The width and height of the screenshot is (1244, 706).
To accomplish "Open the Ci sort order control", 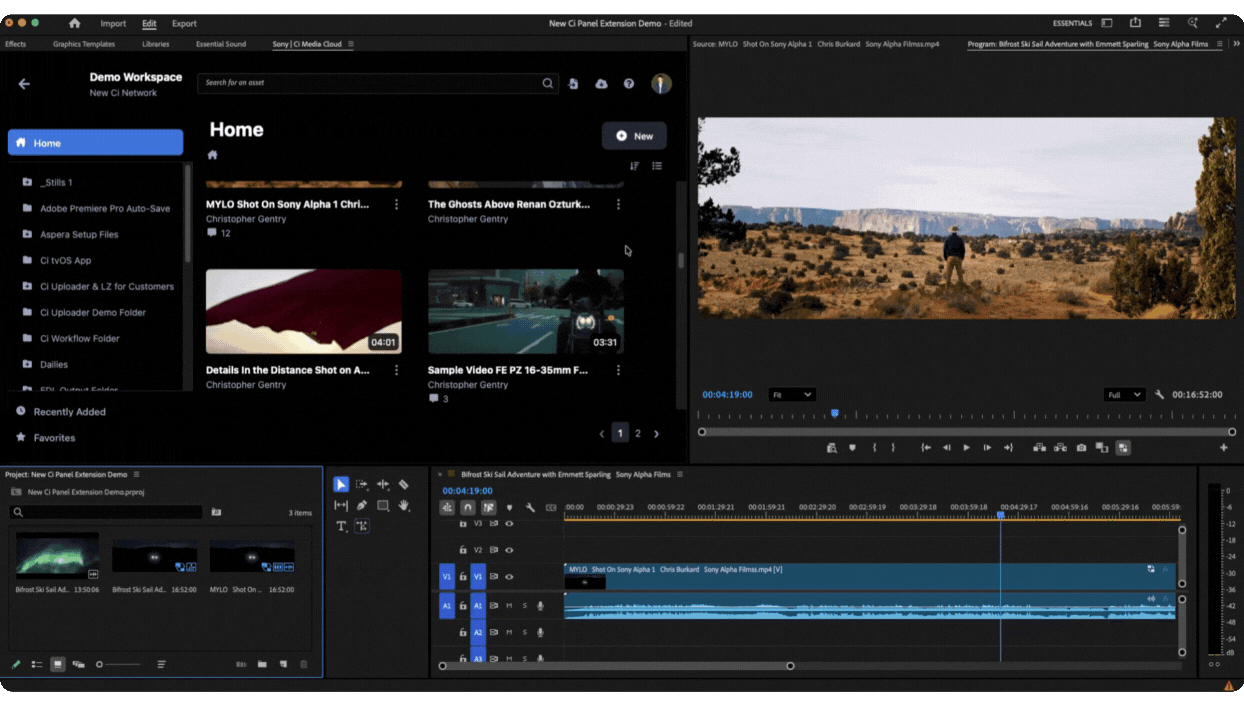I will pyautogui.click(x=634, y=166).
